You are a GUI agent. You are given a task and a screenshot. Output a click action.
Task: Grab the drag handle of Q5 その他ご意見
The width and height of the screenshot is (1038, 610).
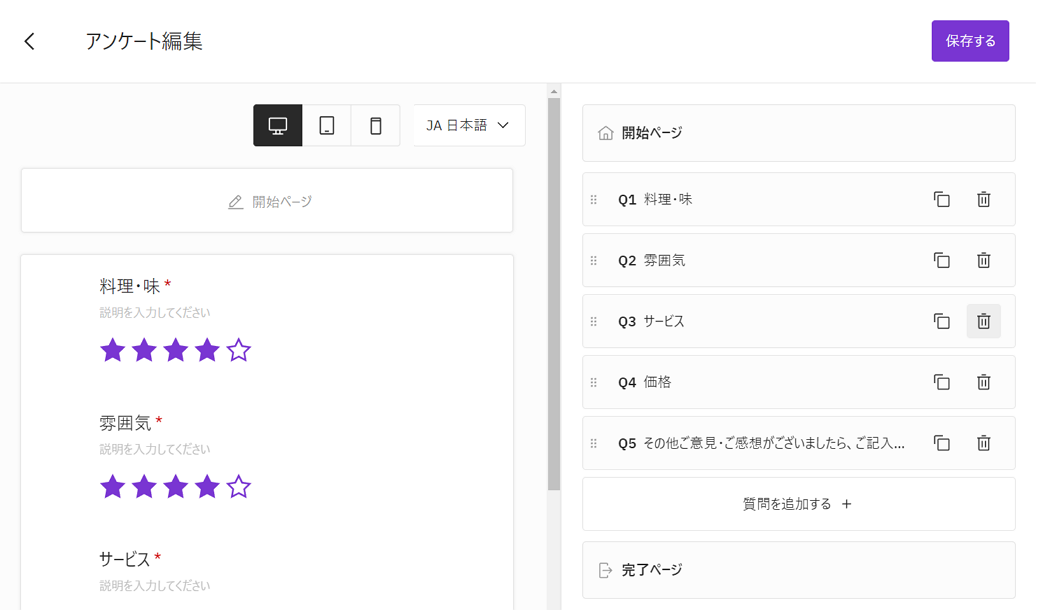(594, 443)
